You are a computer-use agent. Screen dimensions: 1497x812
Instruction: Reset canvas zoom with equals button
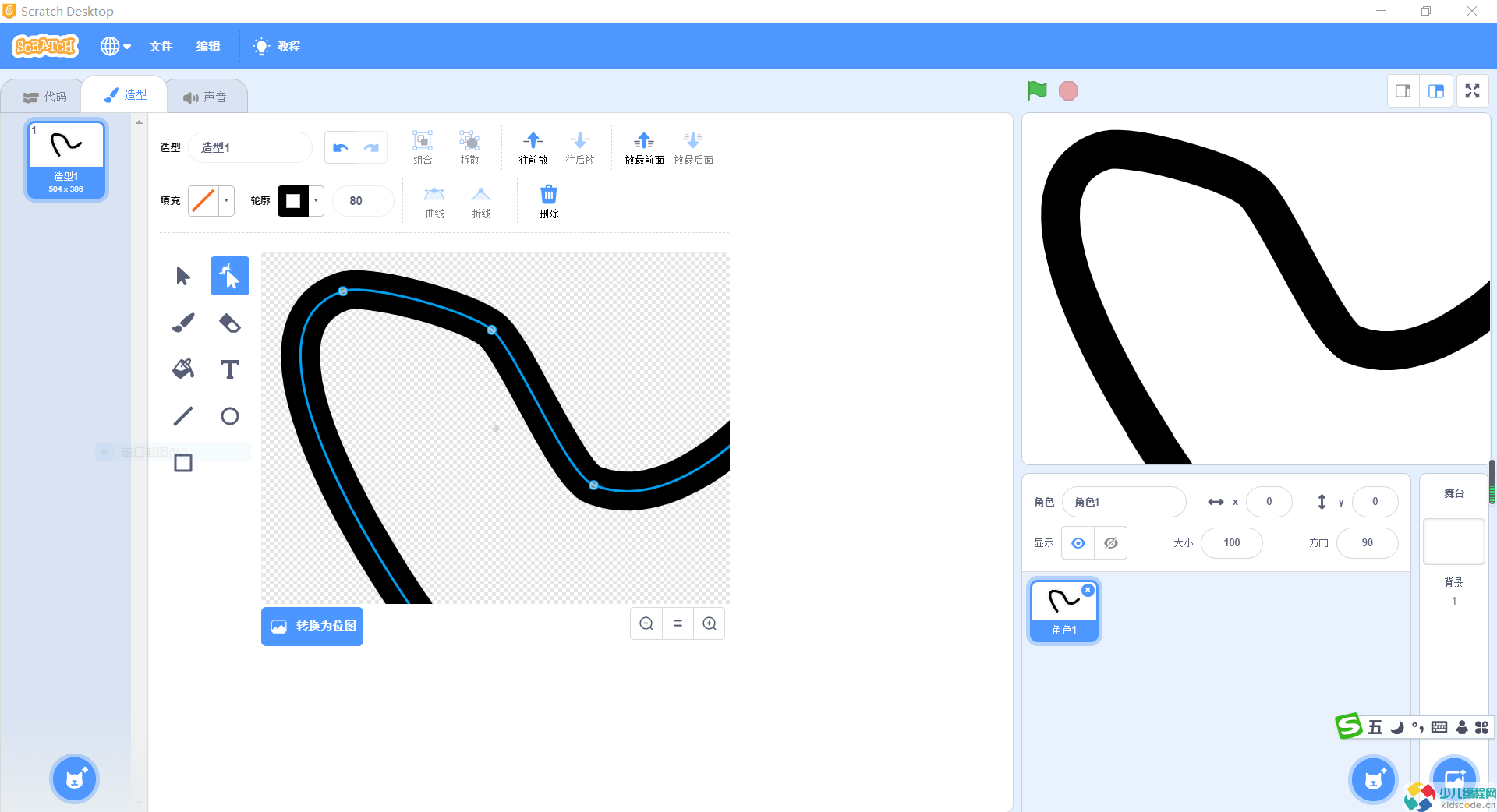(678, 623)
